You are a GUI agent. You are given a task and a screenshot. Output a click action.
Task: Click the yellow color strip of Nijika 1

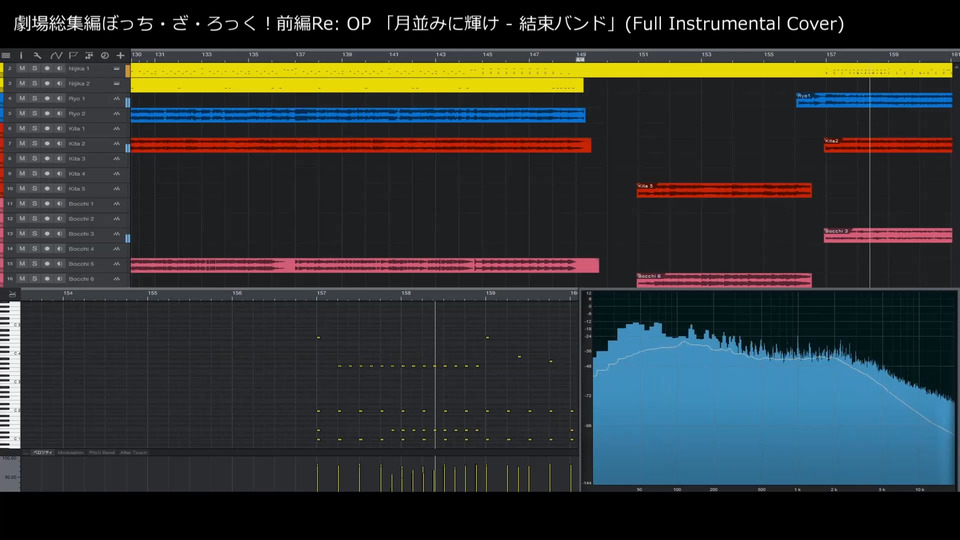coord(2,69)
